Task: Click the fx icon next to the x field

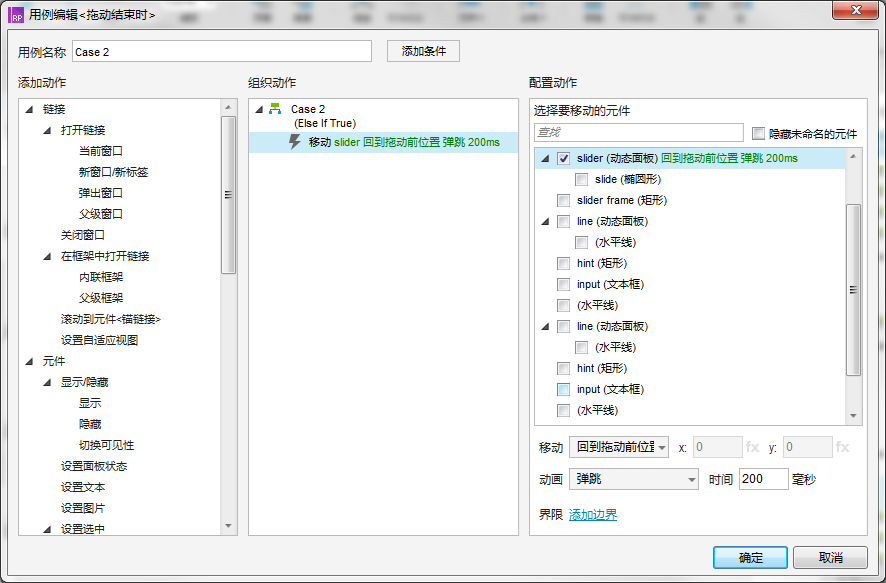Action: coord(753,447)
